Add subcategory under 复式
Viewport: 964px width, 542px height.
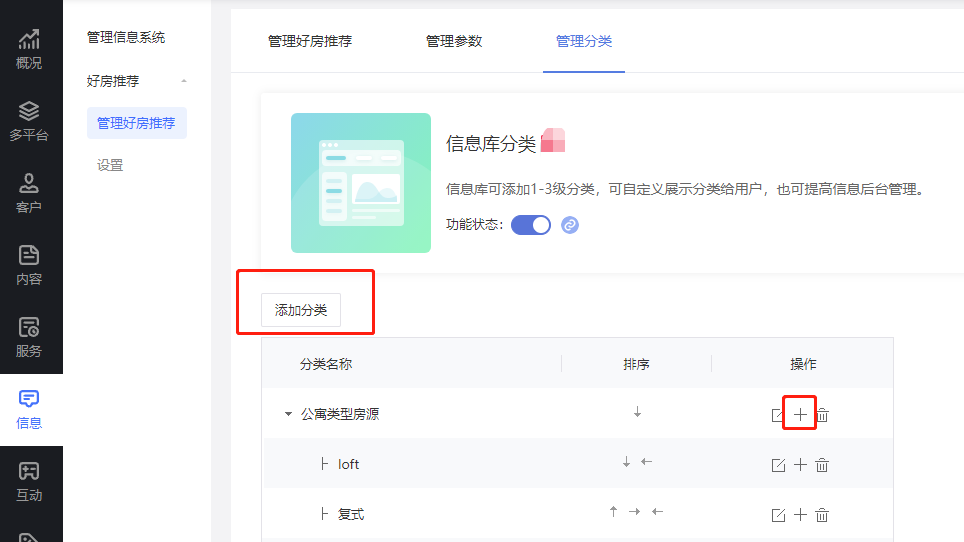[800, 514]
